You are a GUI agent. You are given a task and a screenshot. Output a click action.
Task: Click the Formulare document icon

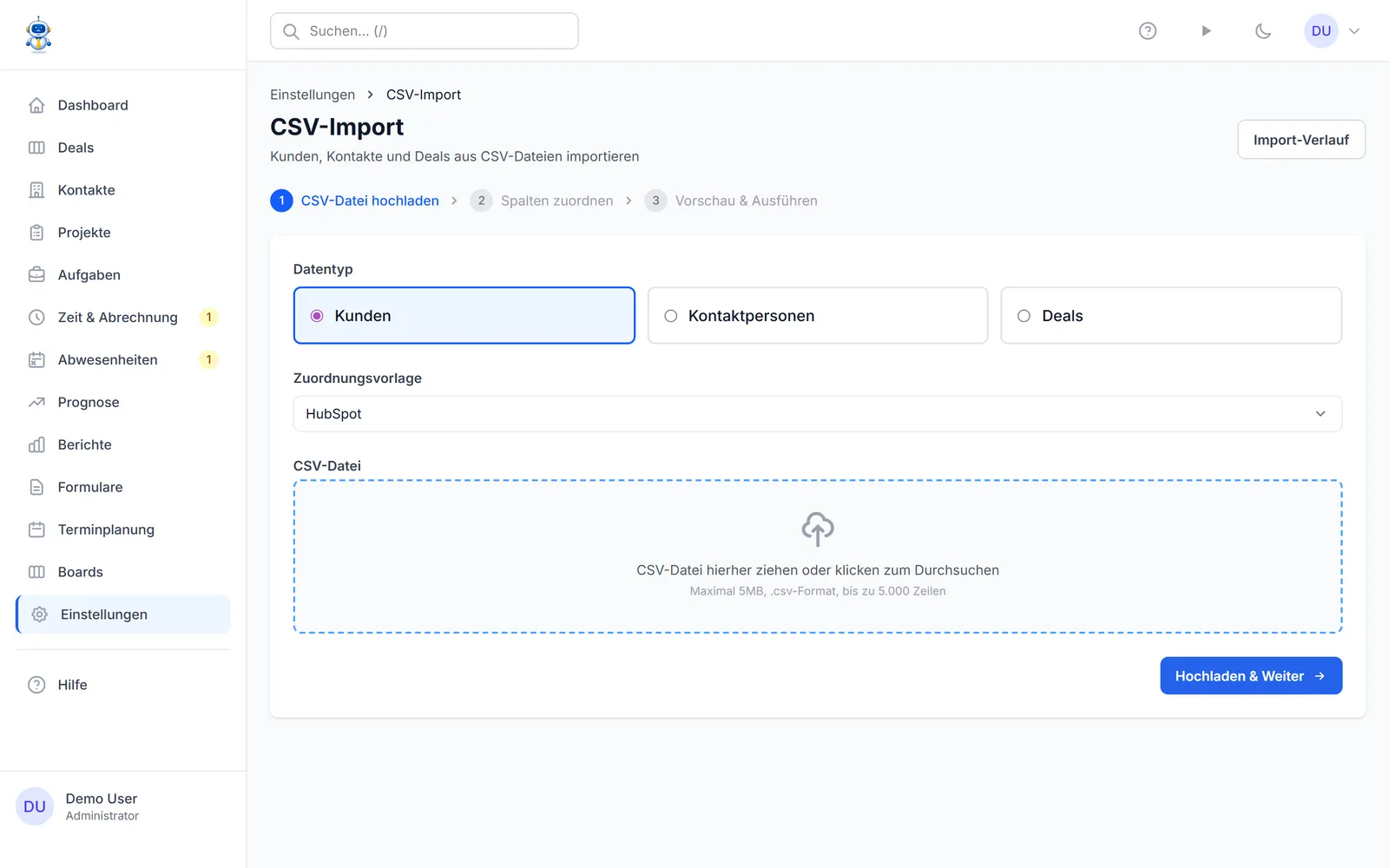pos(36,488)
